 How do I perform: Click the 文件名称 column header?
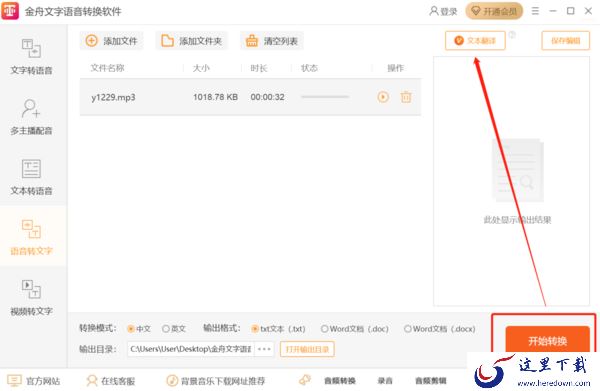click(x=107, y=68)
